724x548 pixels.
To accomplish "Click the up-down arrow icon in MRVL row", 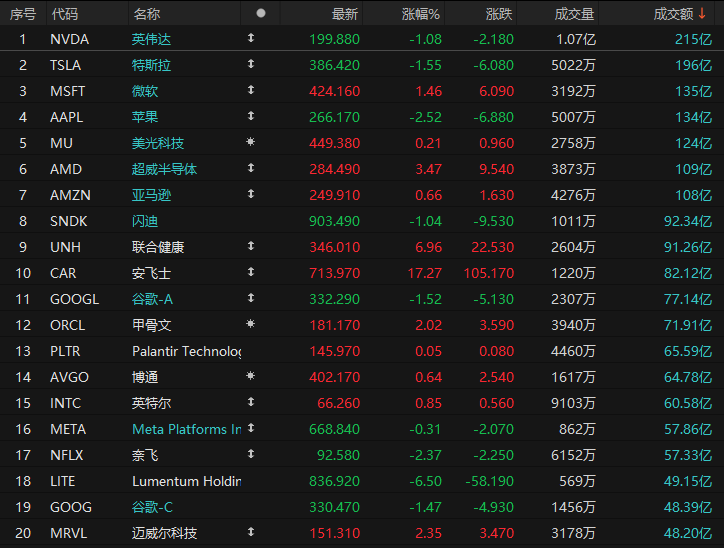I will pyautogui.click(x=251, y=532).
